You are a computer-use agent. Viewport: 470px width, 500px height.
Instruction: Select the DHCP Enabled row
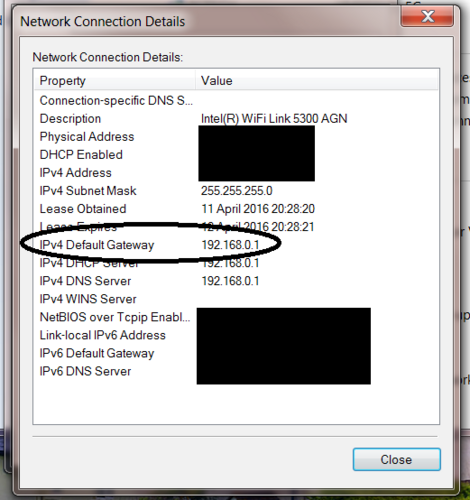point(236,155)
